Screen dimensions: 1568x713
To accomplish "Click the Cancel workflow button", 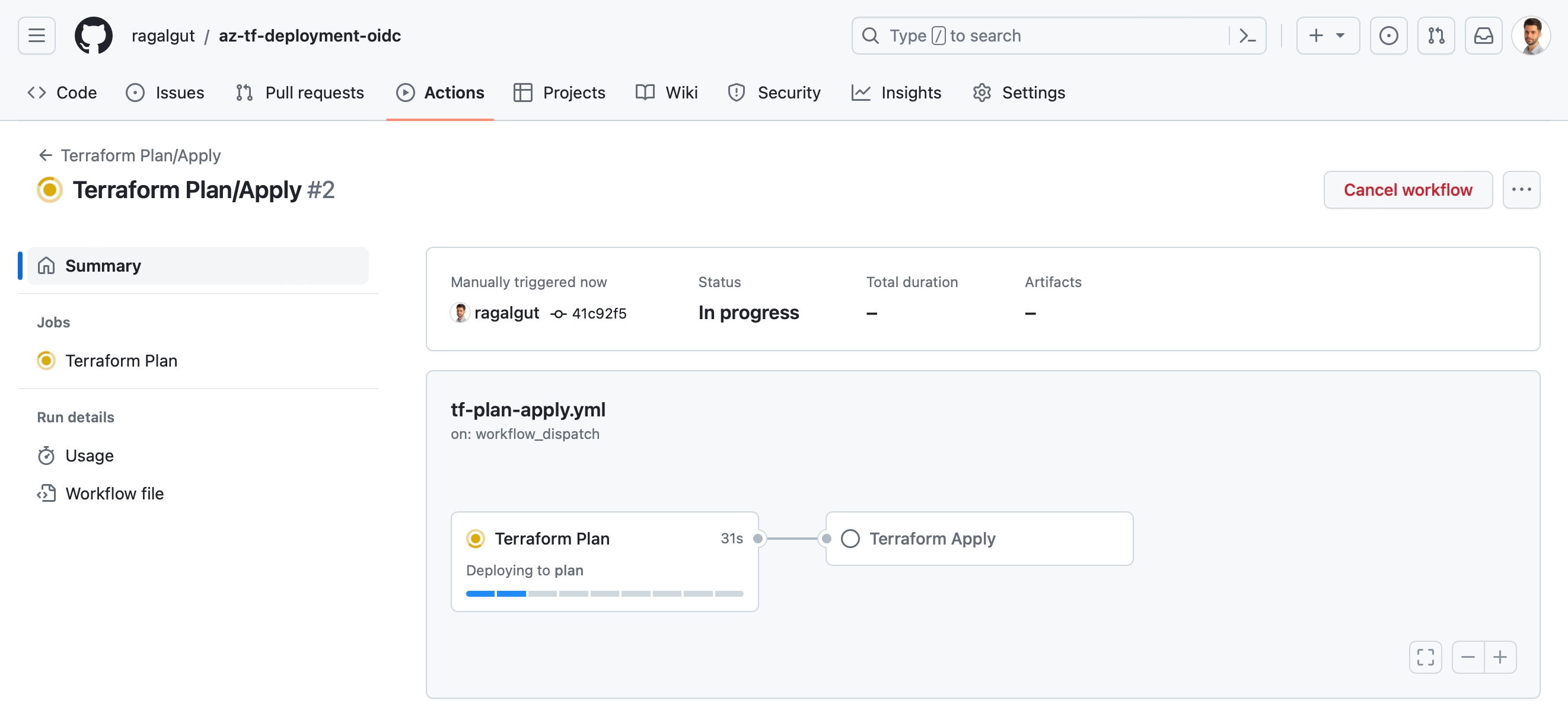I will (x=1408, y=190).
